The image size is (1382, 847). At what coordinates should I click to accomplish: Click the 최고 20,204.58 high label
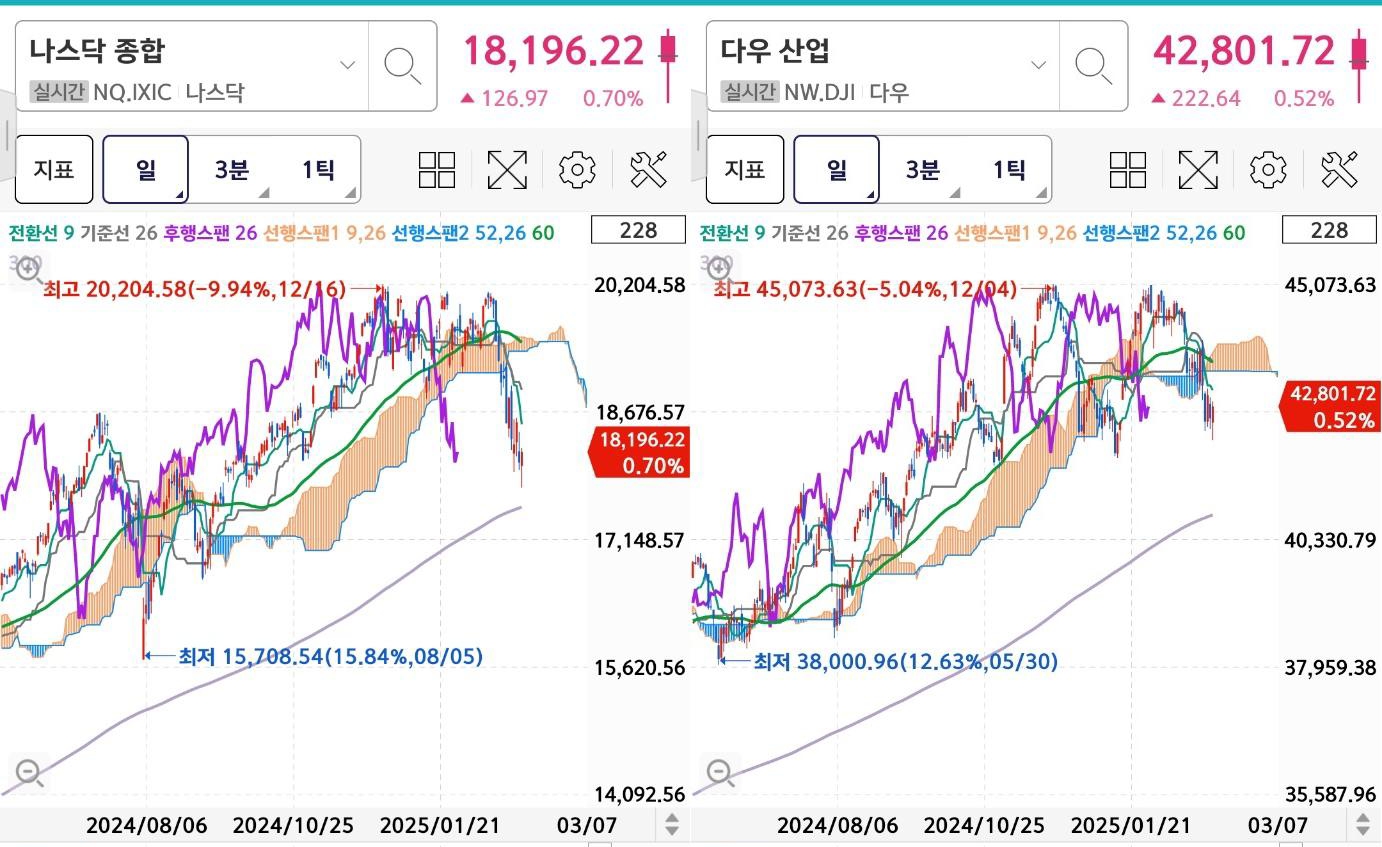195,290
